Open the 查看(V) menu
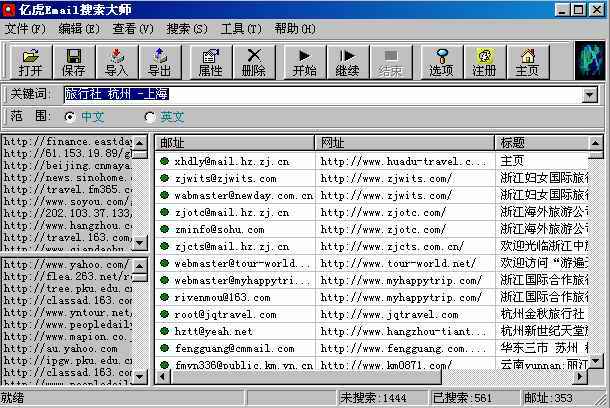The width and height of the screenshot is (610, 408). pyautogui.click(x=133, y=29)
